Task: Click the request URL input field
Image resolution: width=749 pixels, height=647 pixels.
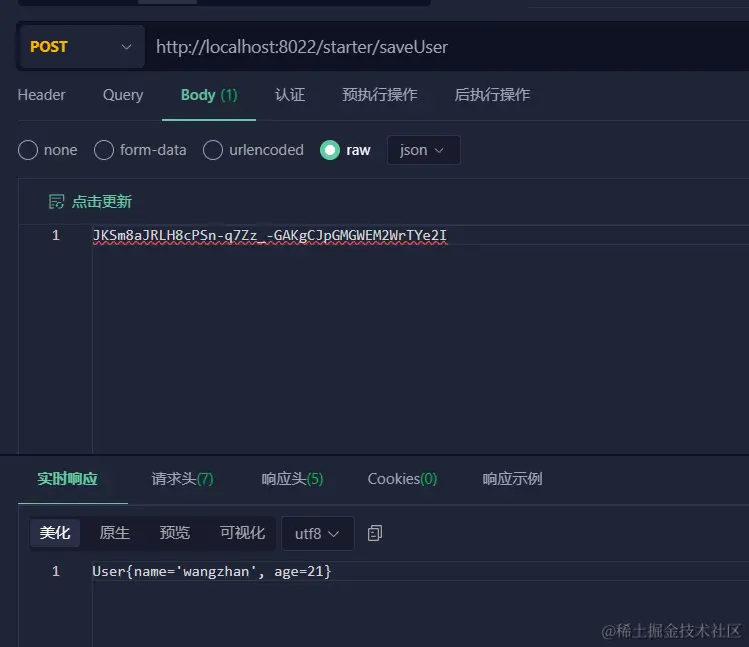Action: coord(449,47)
